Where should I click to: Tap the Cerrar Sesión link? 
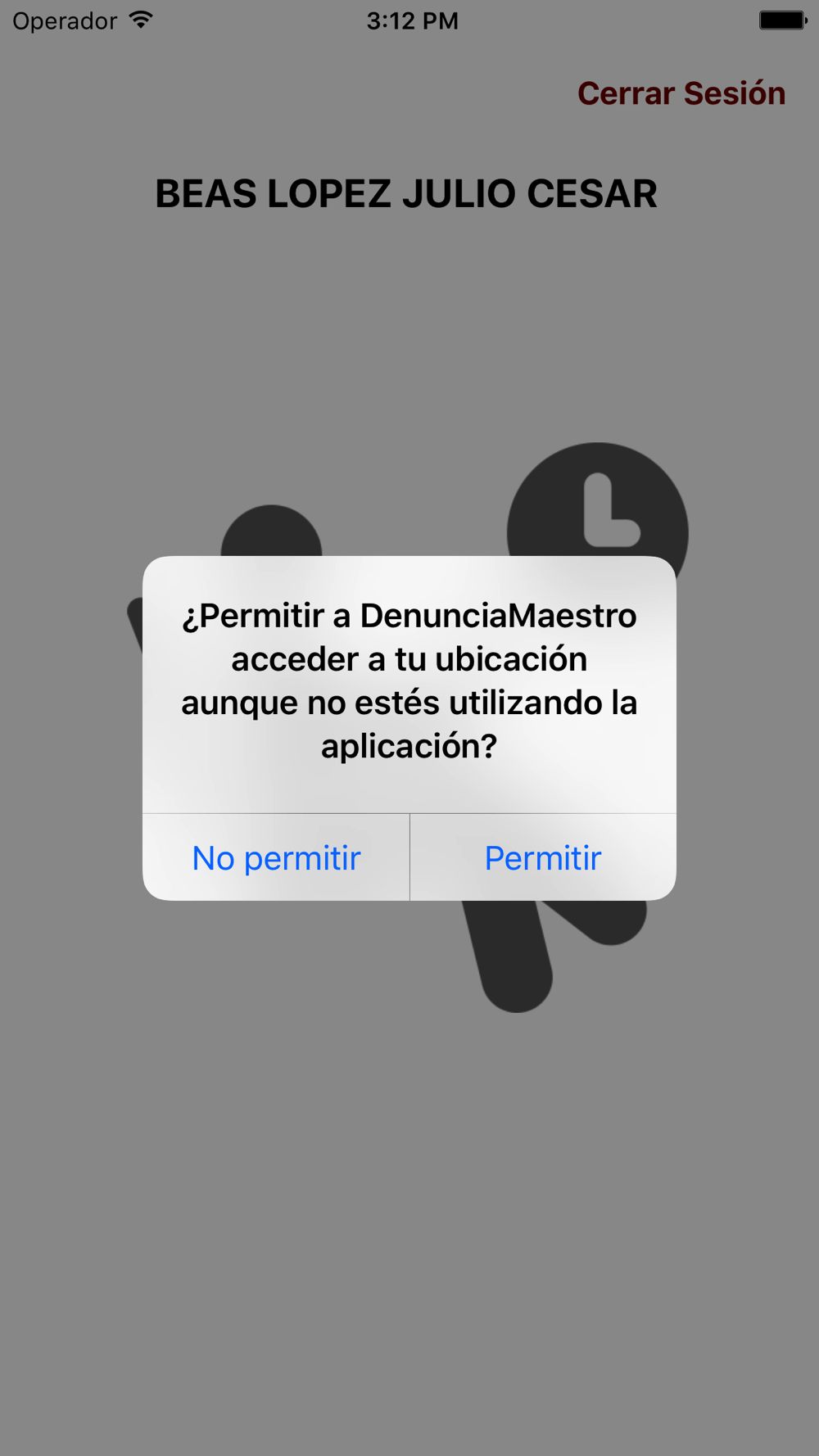coord(681,93)
